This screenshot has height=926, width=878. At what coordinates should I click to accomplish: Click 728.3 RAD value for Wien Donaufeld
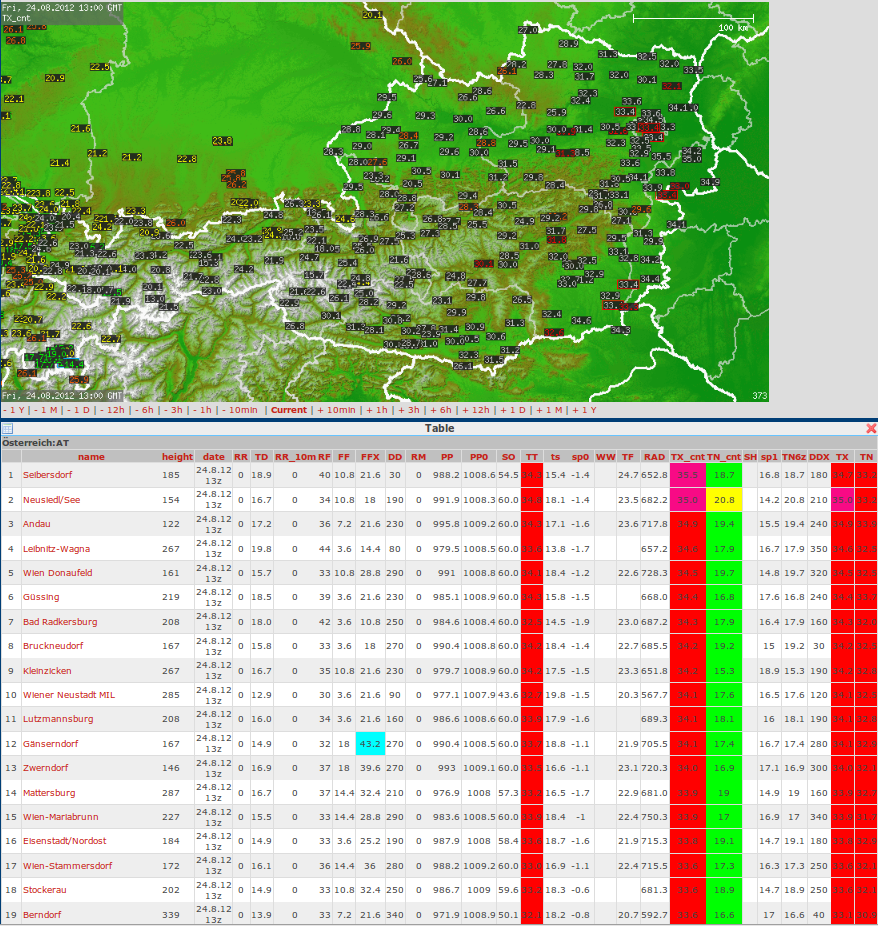(654, 573)
